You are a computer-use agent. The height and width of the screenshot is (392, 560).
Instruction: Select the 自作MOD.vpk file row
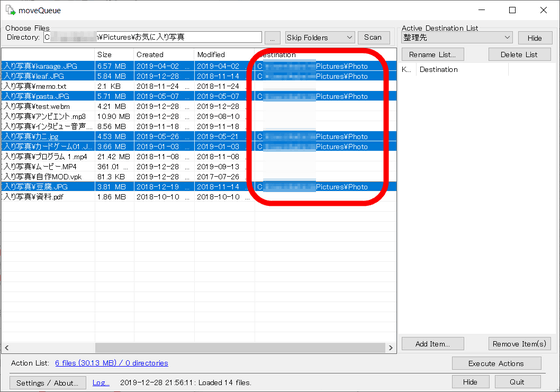pyautogui.click(x=199, y=177)
